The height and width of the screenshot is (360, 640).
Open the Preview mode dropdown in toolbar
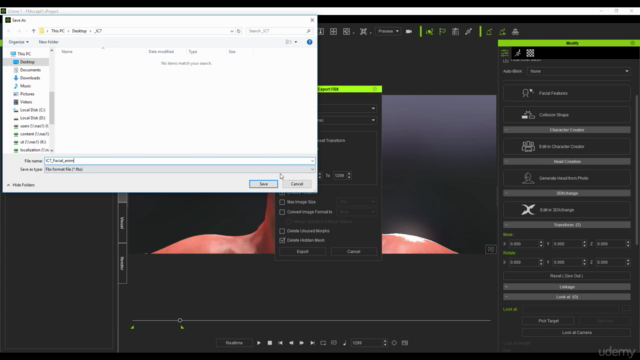[388, 31]
